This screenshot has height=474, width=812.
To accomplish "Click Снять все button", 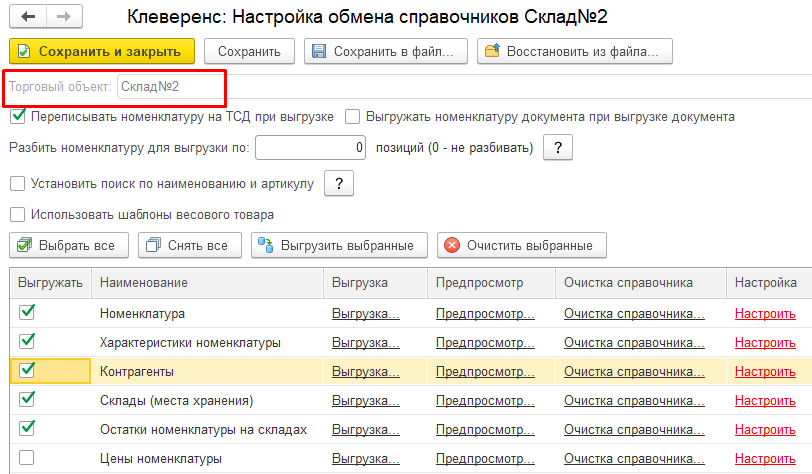I will pyautogui.click(x=190, y=246).
